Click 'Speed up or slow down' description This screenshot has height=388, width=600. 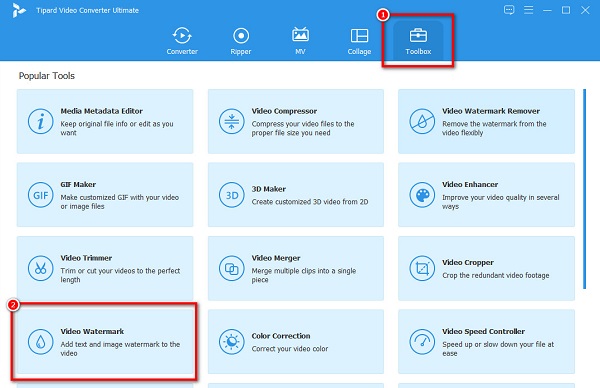498,349
